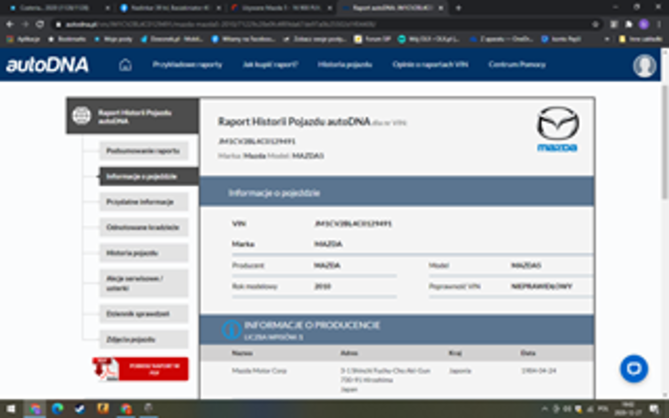Open a new browser tab with plus
This screenshot has height=418, width=669.
pyautogui.click(x=458, y=8)
